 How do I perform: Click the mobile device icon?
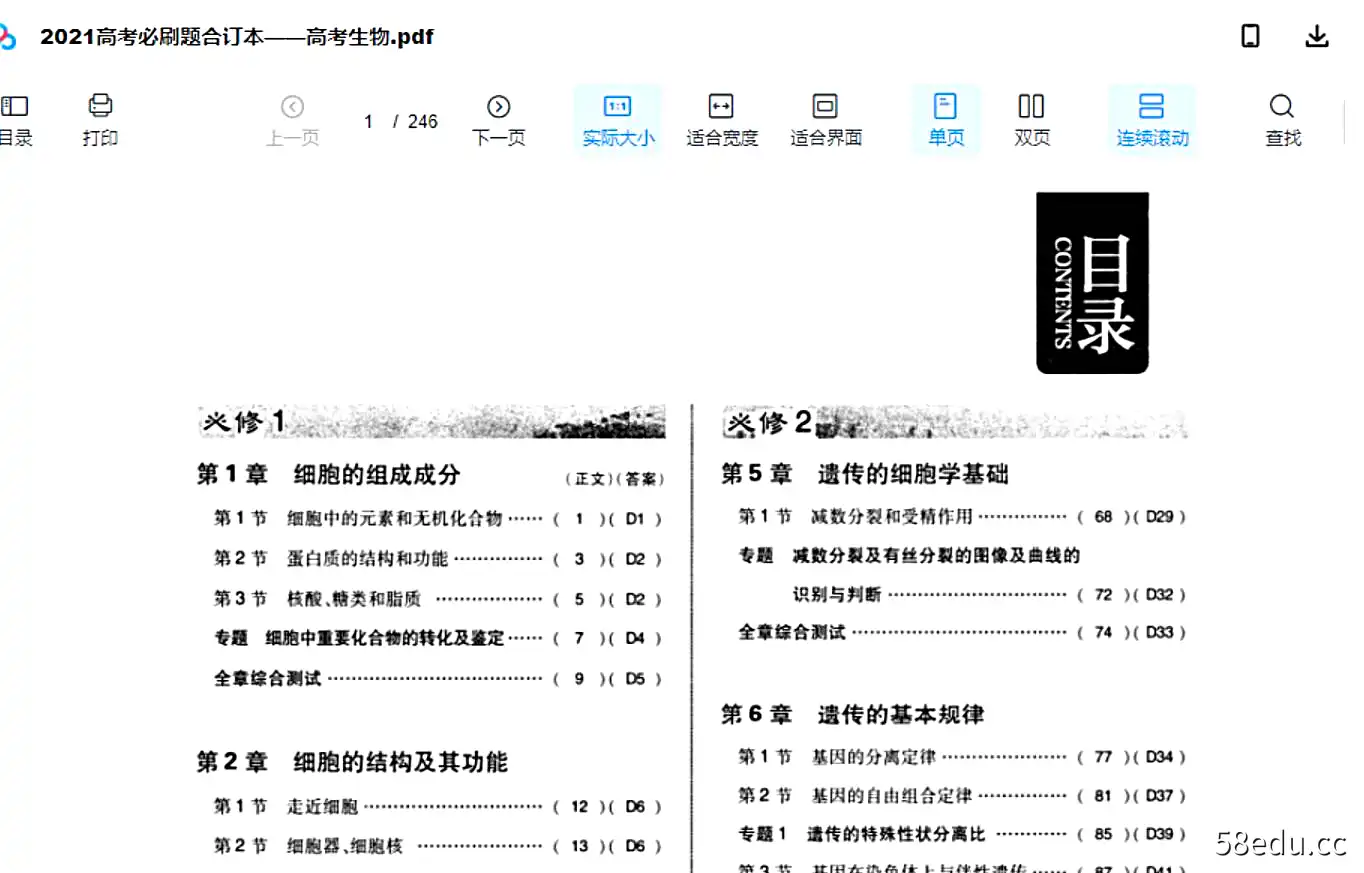tap(1250, 37)
